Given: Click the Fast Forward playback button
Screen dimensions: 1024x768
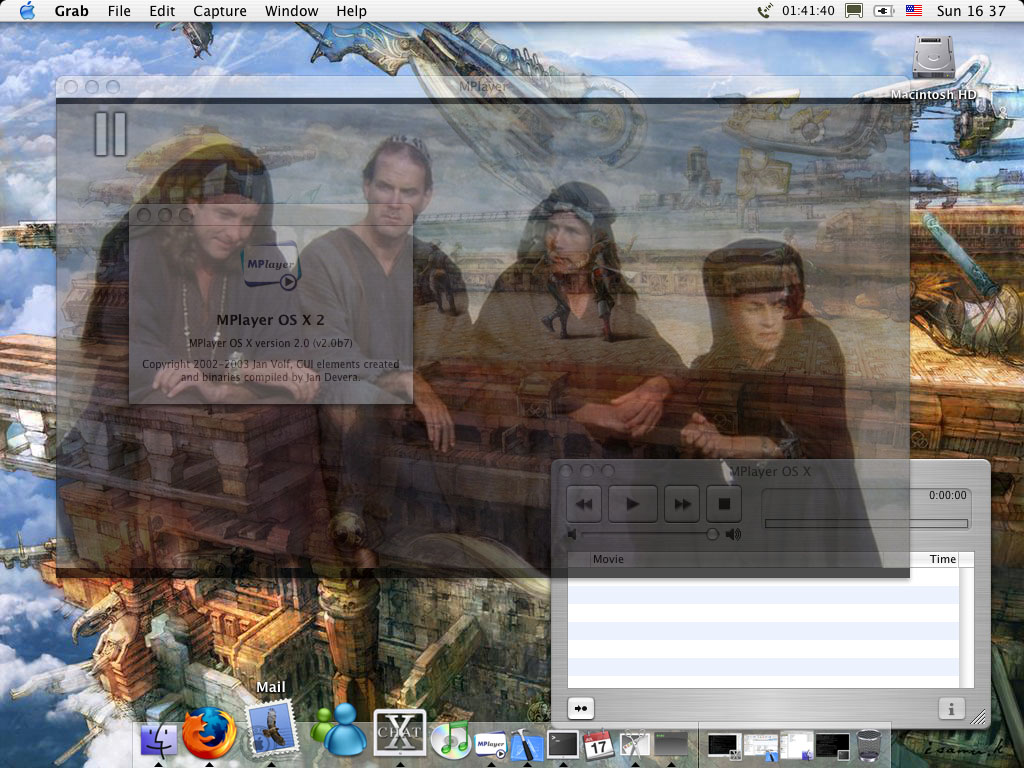Looking at the screenshot, I should (x=682, y=504).
